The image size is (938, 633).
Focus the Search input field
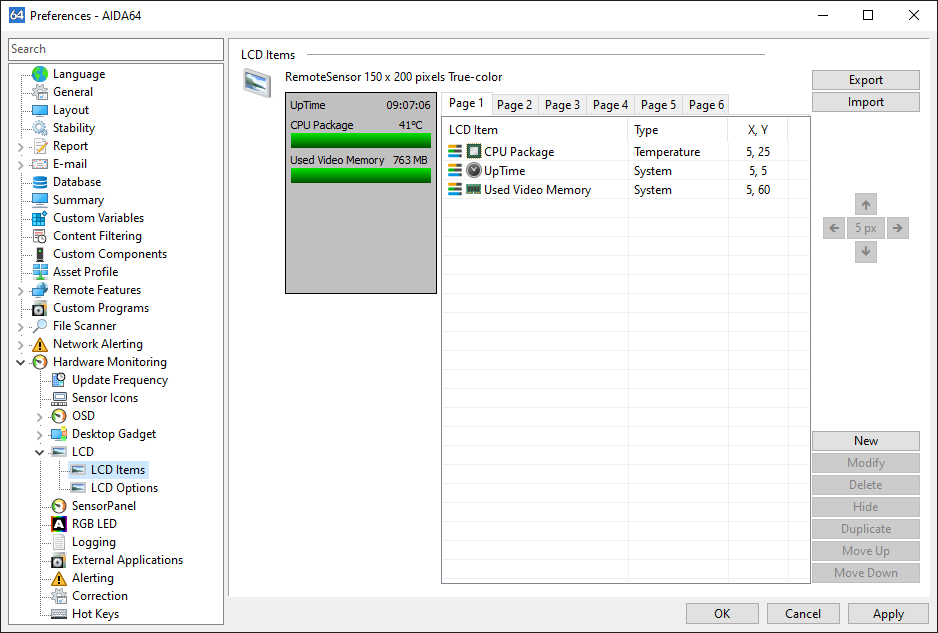tap(116, 49)
